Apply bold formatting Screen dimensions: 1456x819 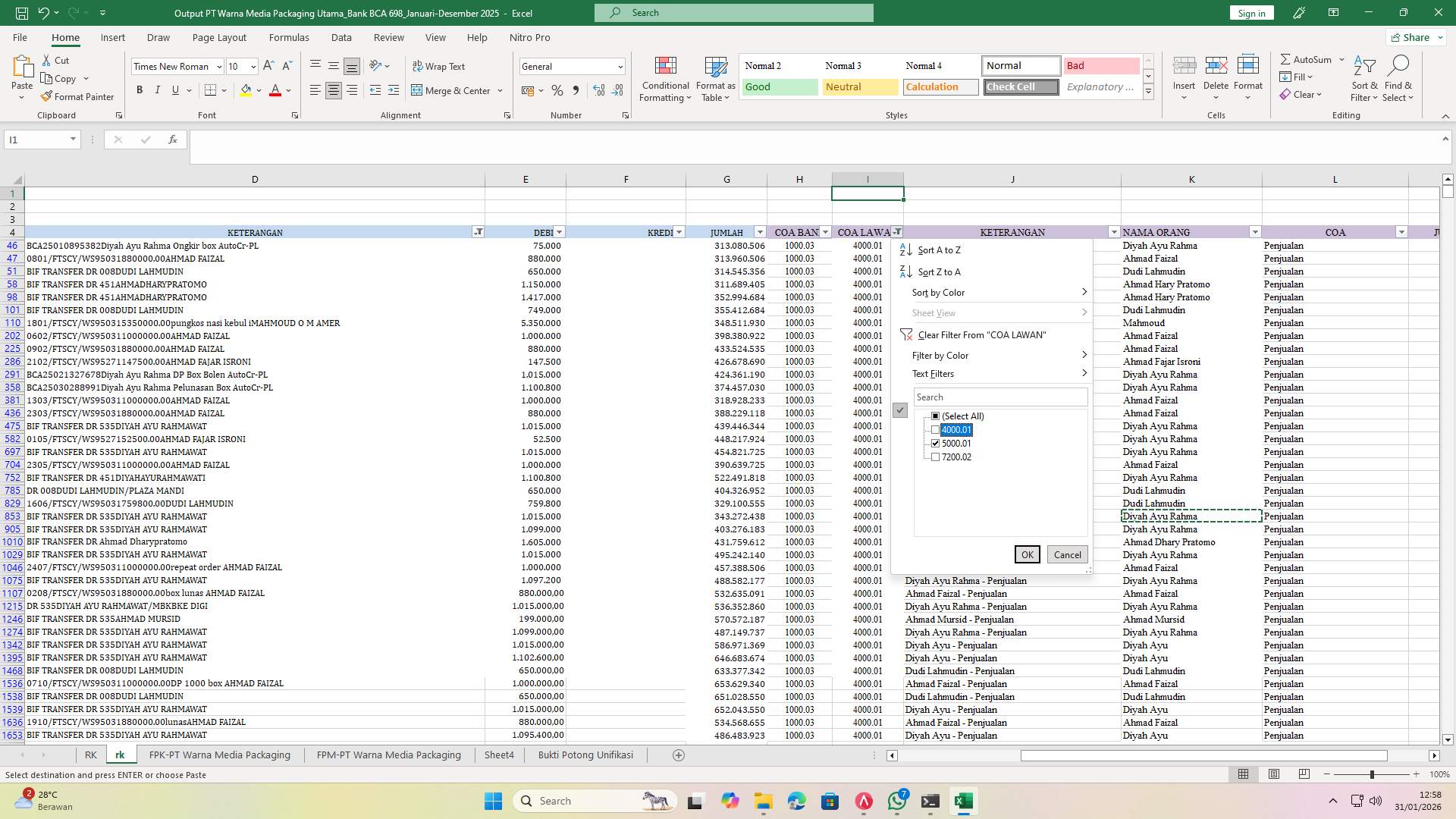pos(140,89)
